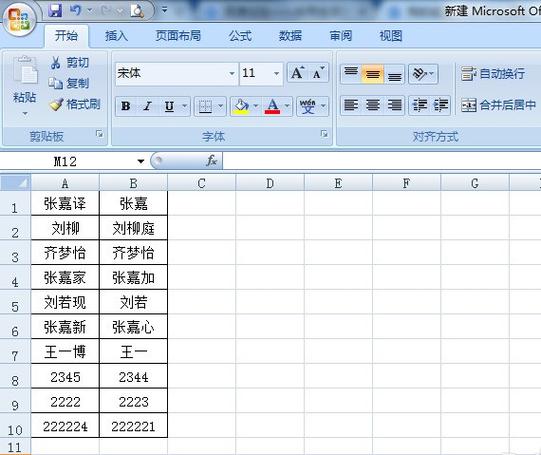Viewport: 541px width, 455px height.
Task: Apply the red font color A
Action: tap(272, 106)
